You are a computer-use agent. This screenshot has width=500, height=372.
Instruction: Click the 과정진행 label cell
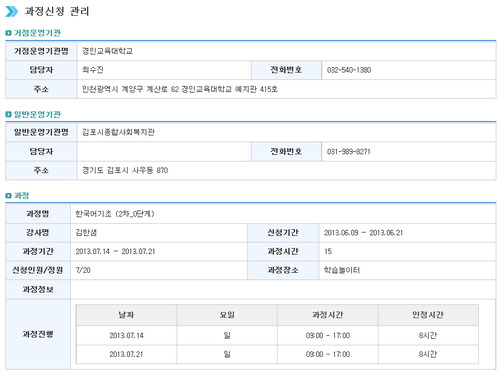pos(38,334)
